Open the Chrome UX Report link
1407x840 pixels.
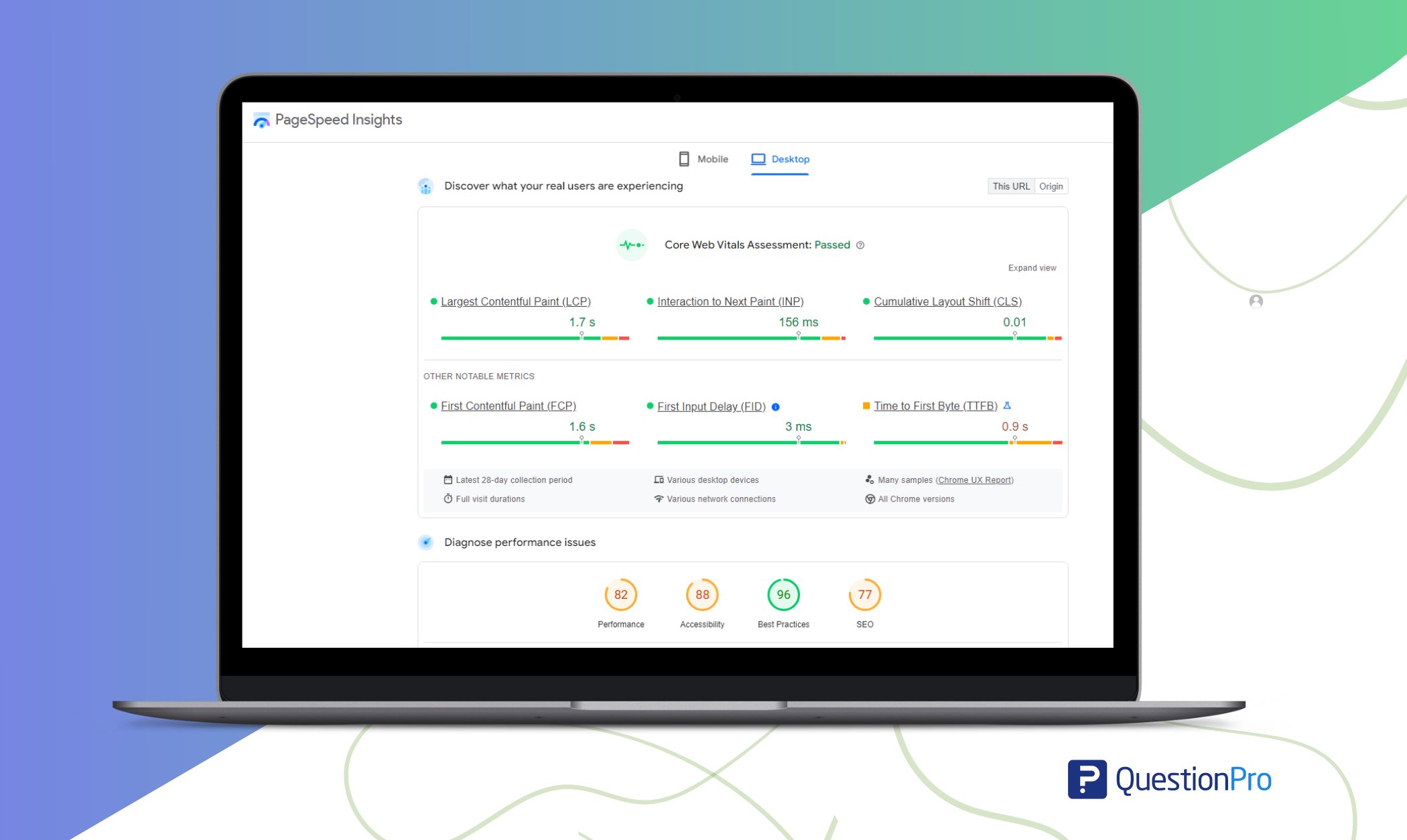tap(974, 480)
